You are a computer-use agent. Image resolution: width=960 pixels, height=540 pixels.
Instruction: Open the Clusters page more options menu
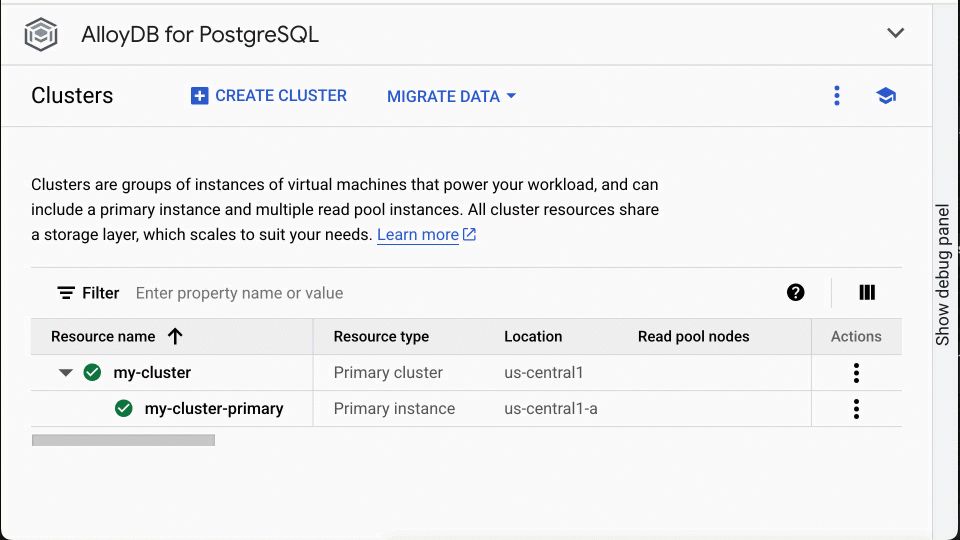coord(837,96)
